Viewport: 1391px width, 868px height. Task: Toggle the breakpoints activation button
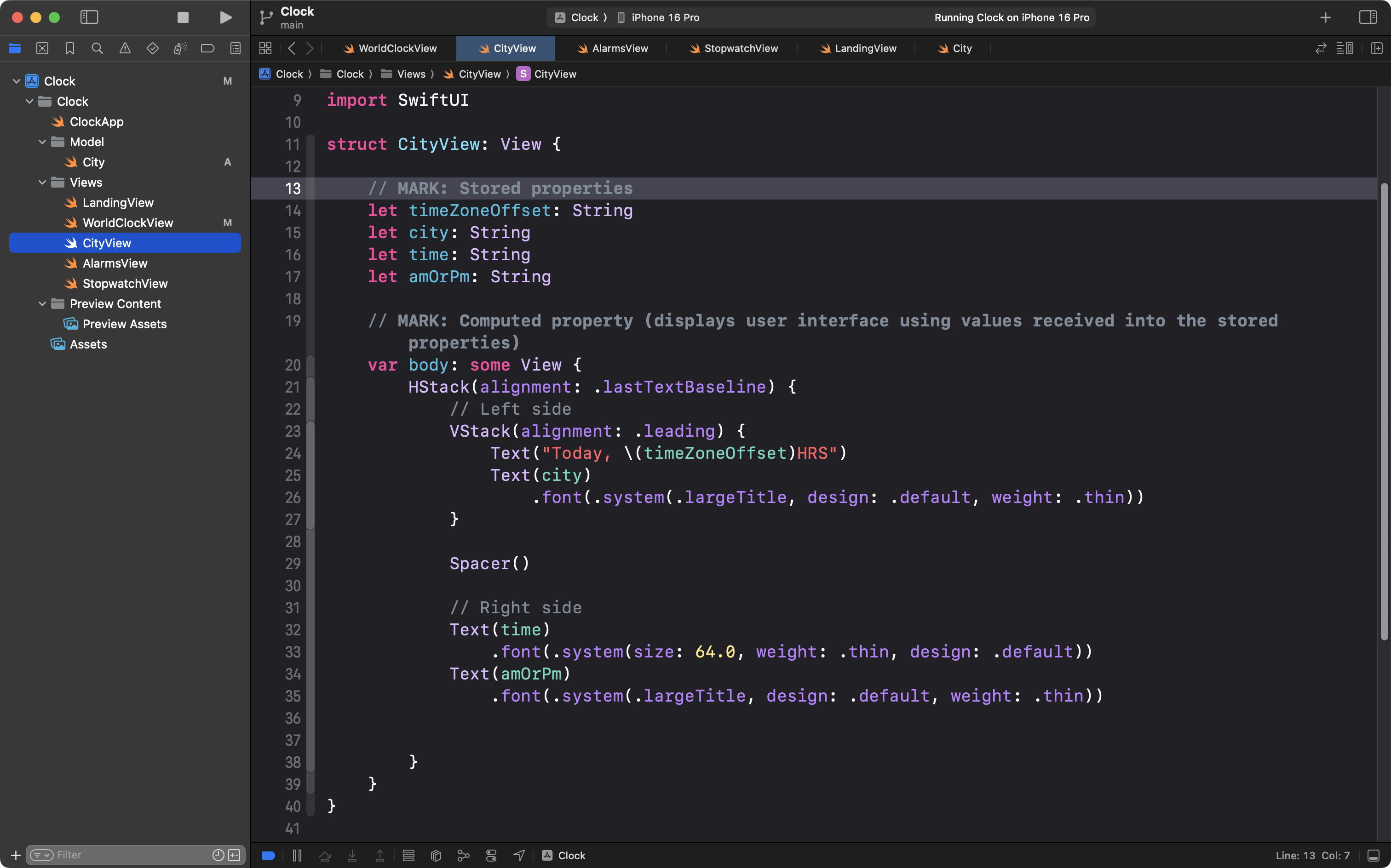click(268, 856)
